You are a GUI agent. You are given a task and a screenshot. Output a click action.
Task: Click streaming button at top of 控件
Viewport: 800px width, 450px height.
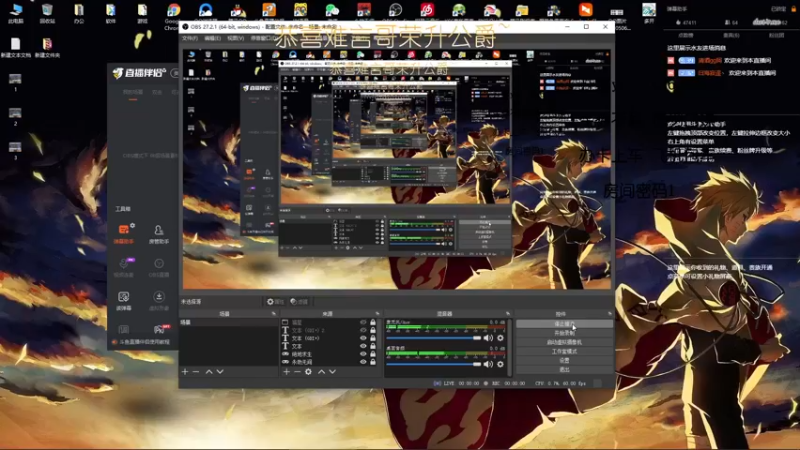click(564, 323)
